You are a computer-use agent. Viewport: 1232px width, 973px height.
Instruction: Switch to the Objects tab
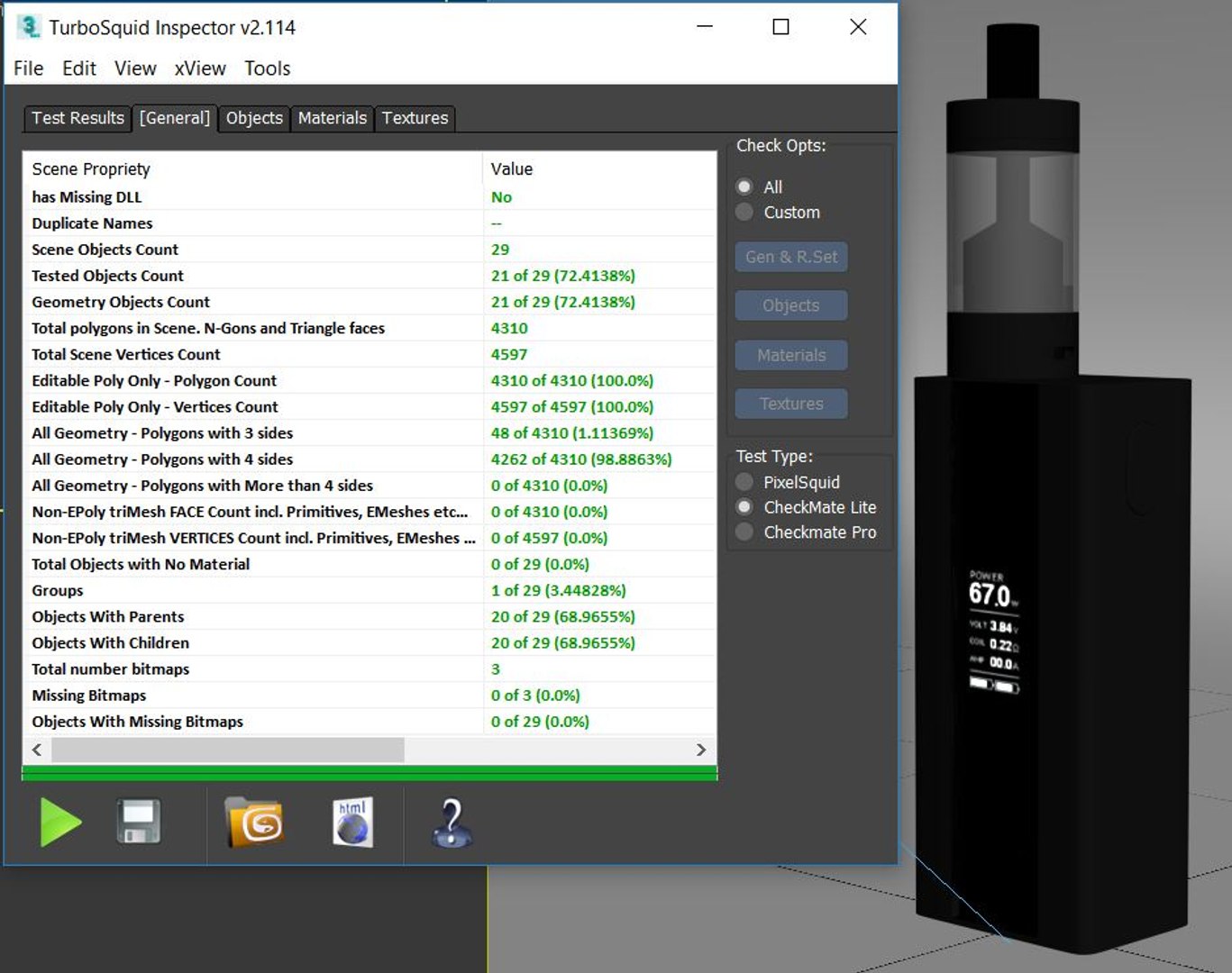tap(254, 118)
